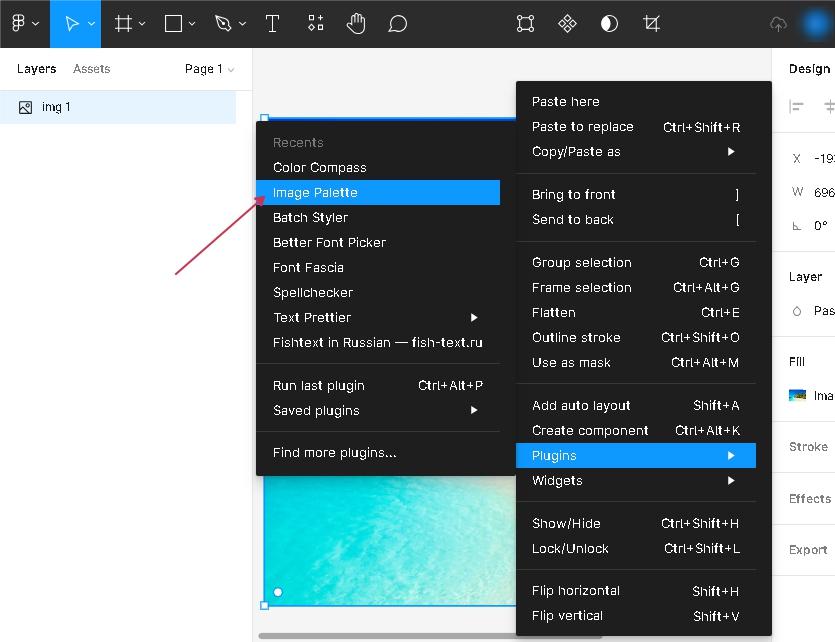Click the Create component icon in toolbar
The image size is (835, 642).
567,24
